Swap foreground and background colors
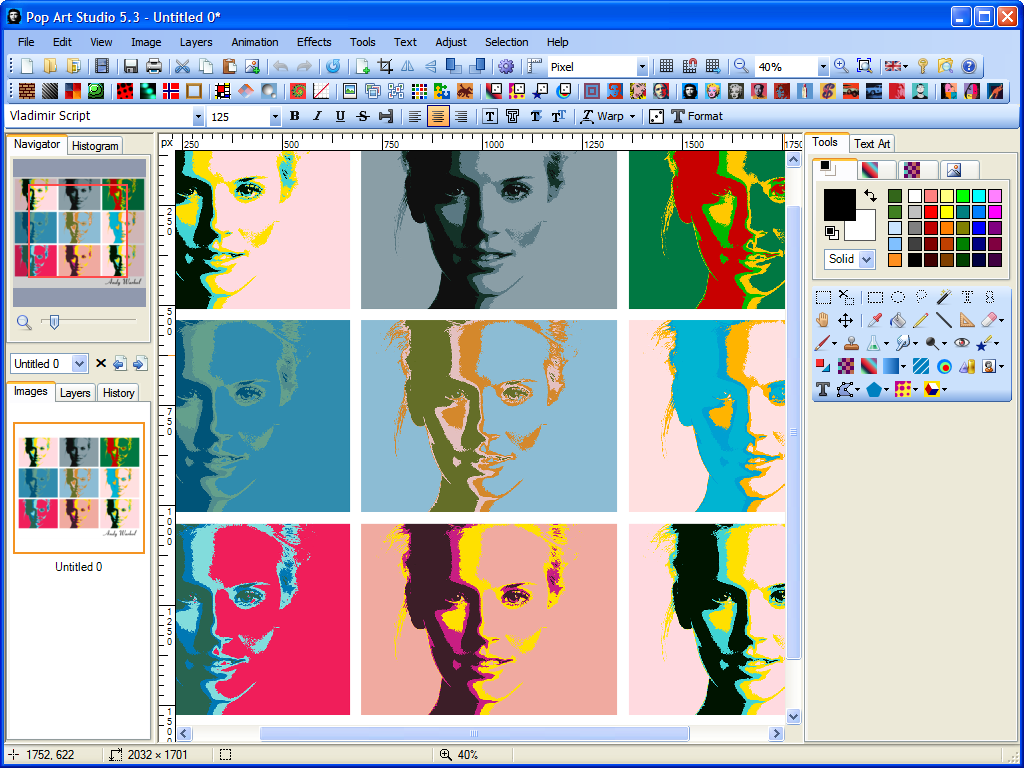 click(x=870, y=195)
